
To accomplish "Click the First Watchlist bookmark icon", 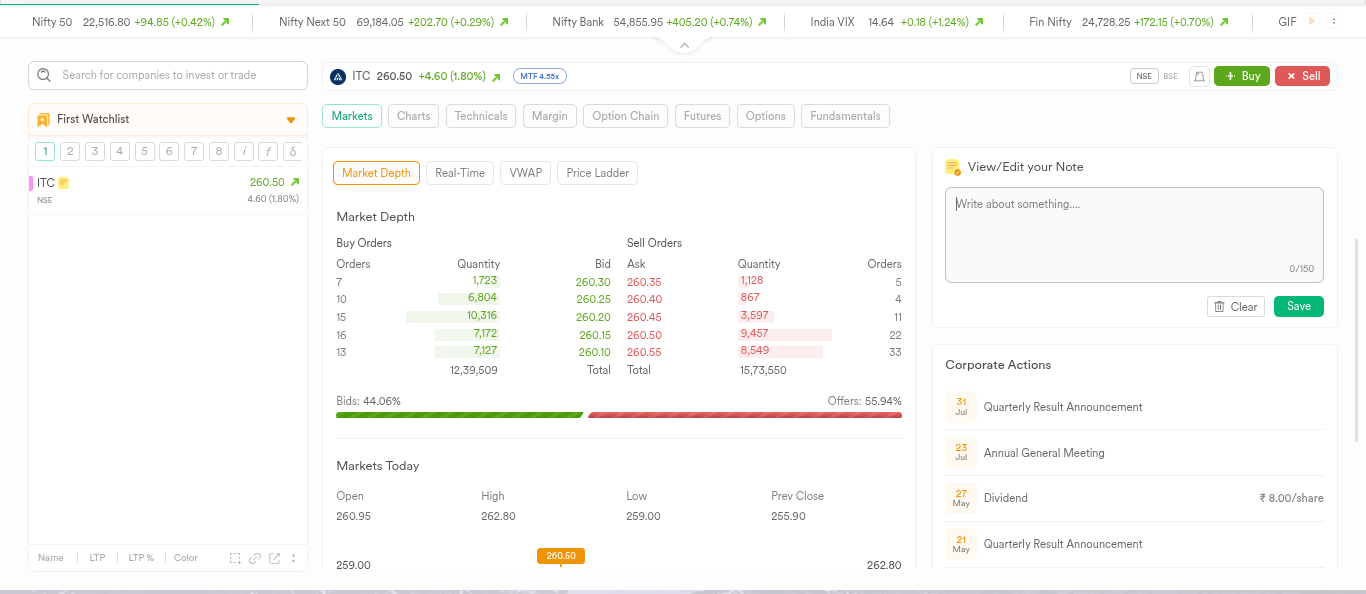I will click(x=43, y=120).
